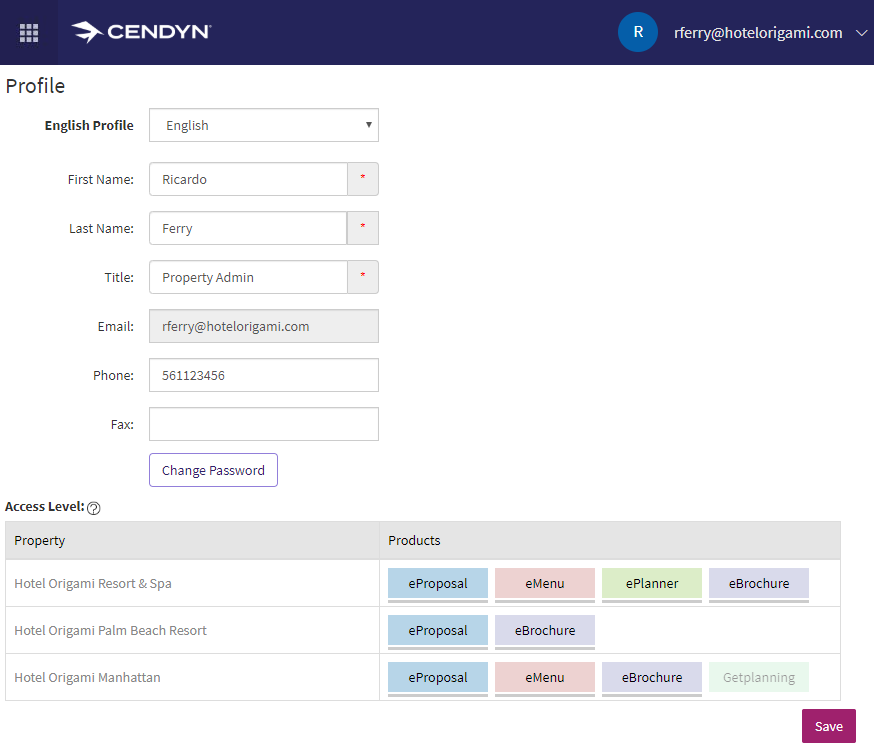Open the Access Level help icon
The image size is (874, 749).
click(94, 508)
